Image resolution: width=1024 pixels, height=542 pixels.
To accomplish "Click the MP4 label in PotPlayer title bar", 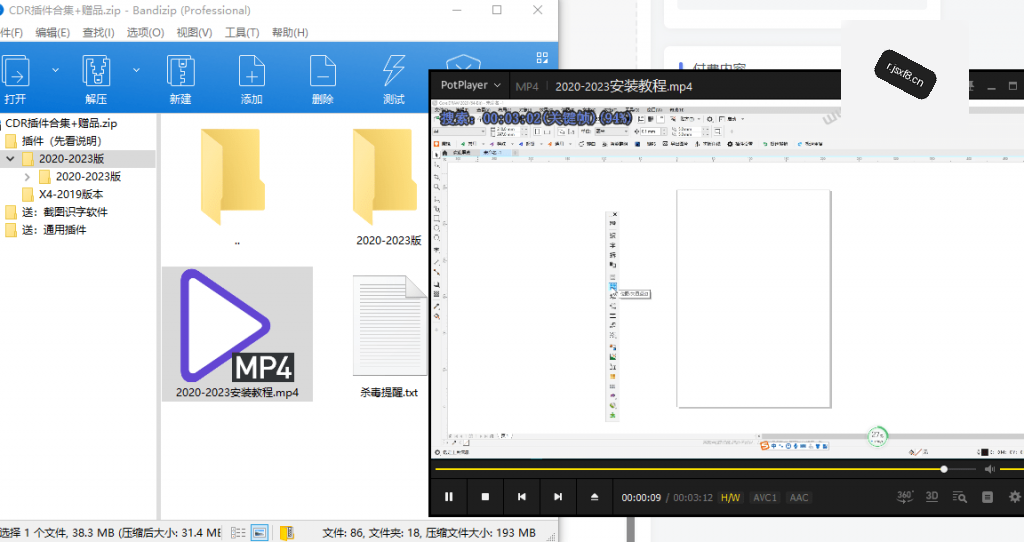I will 527,86.
